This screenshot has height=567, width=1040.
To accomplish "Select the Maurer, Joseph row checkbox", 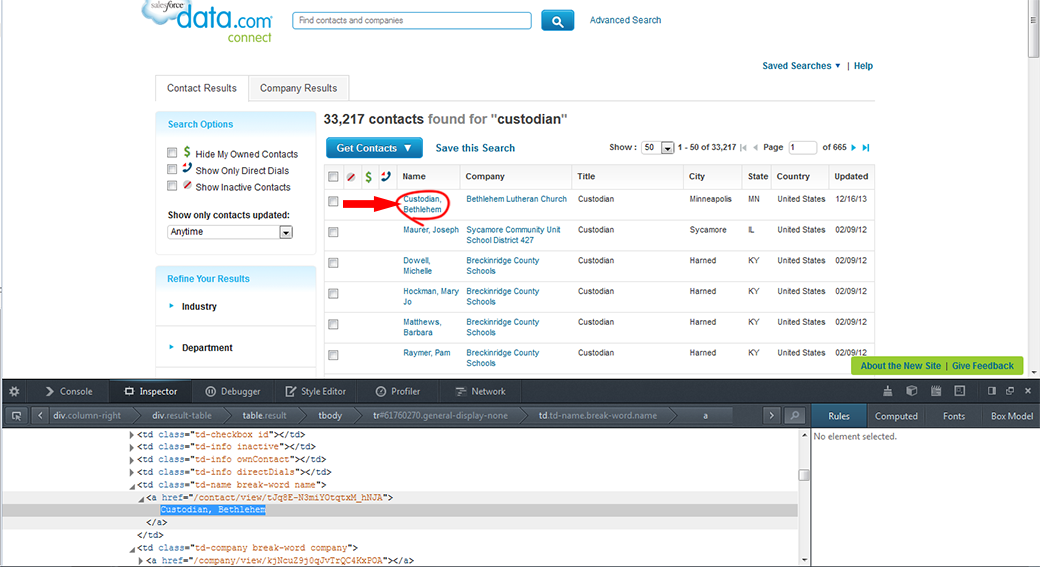I will click(x=333, y=232).
